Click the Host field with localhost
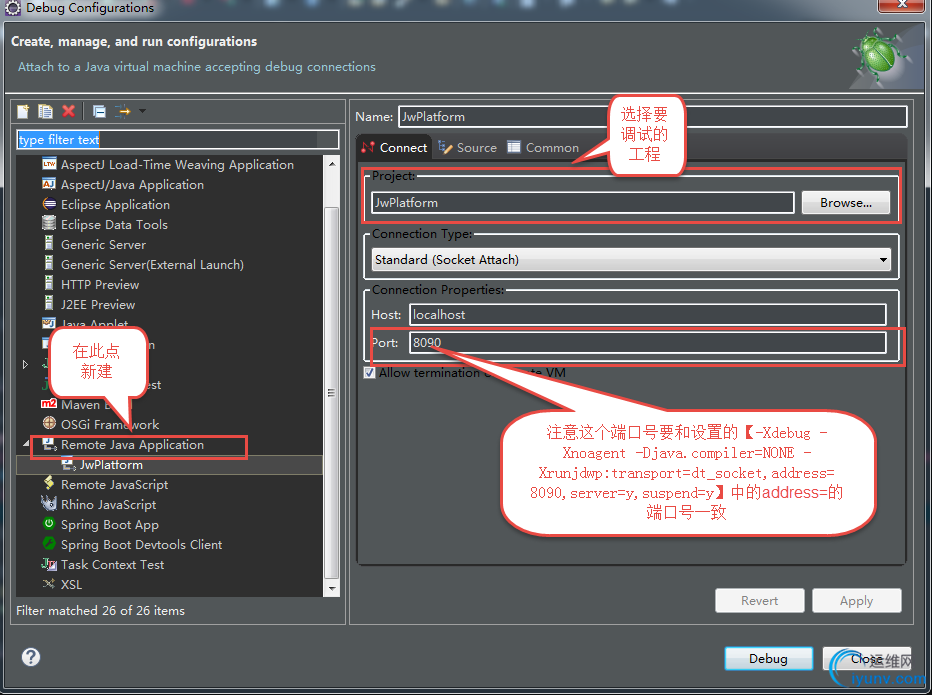 (x=647, y=315)
